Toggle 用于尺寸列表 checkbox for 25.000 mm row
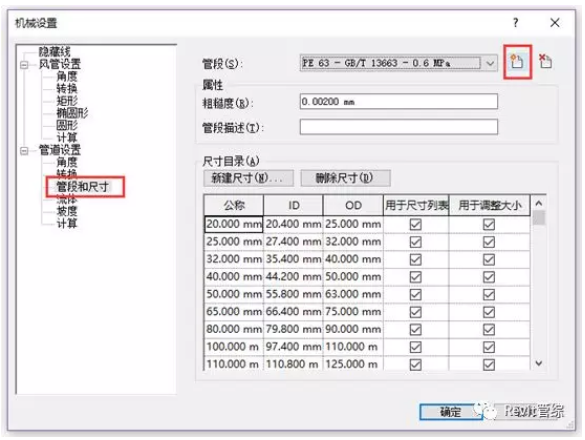585x440 pixels. coord(416,242)
